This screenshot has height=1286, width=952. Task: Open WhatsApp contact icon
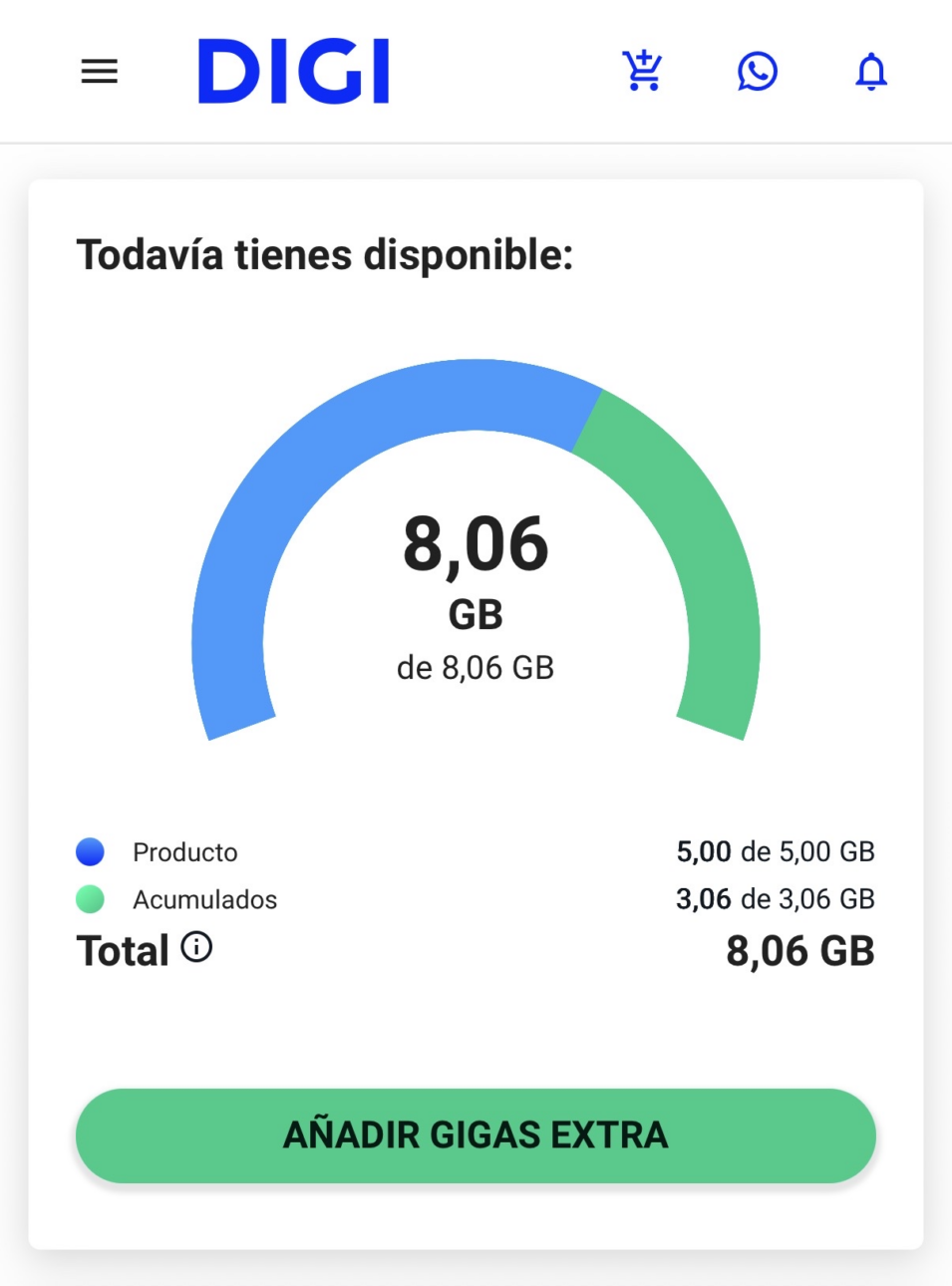click(x=758, y=72)
